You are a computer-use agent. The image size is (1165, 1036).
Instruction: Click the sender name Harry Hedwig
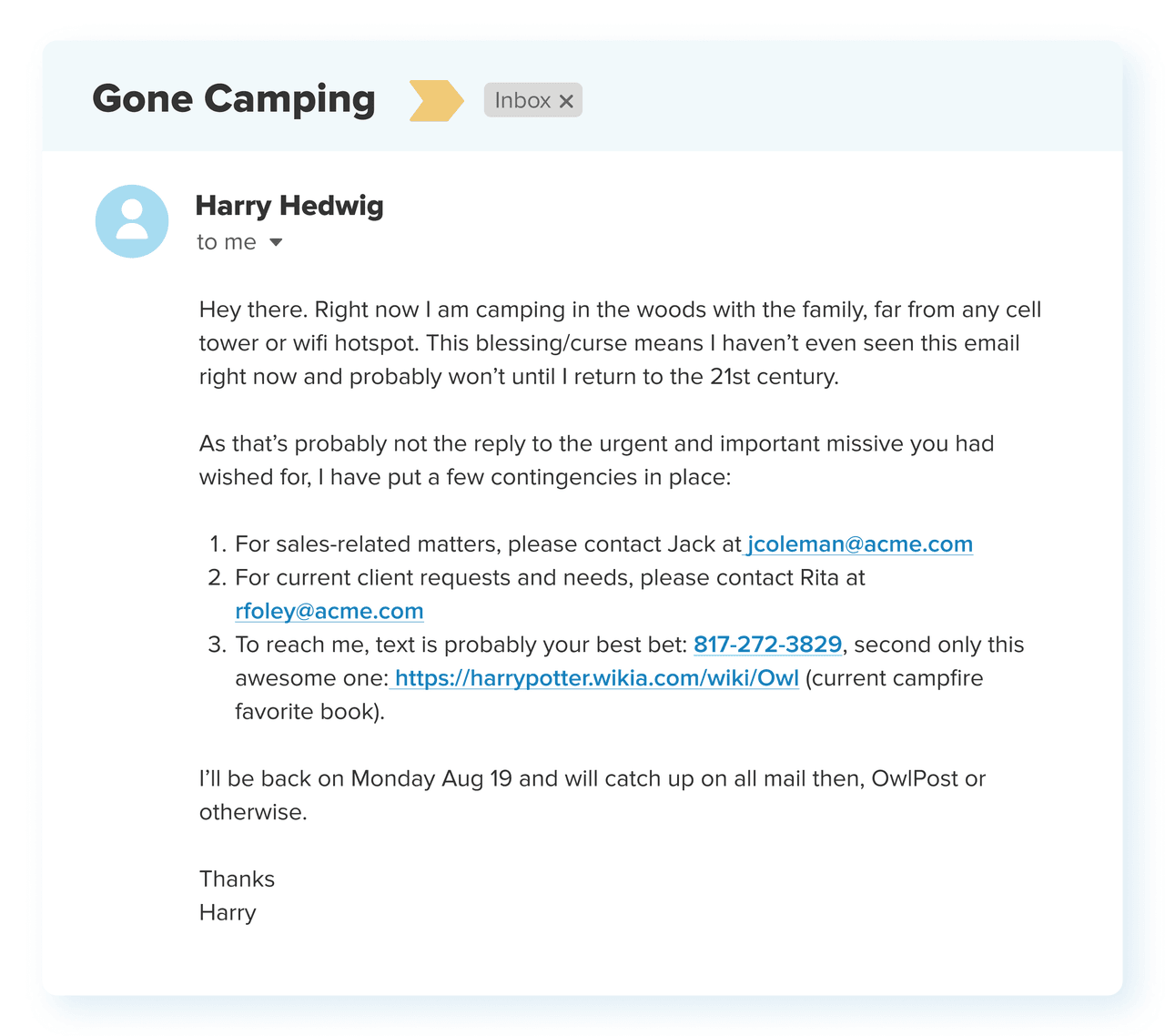289,206
